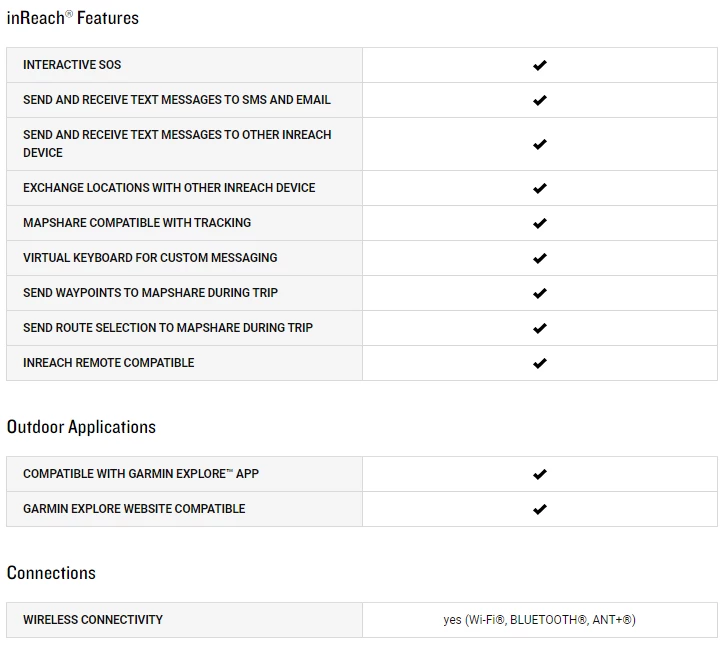Click the Wi-Fi, Bluetooth, ANT+ value text
The image size is (724, 651).
pos(539,620)
